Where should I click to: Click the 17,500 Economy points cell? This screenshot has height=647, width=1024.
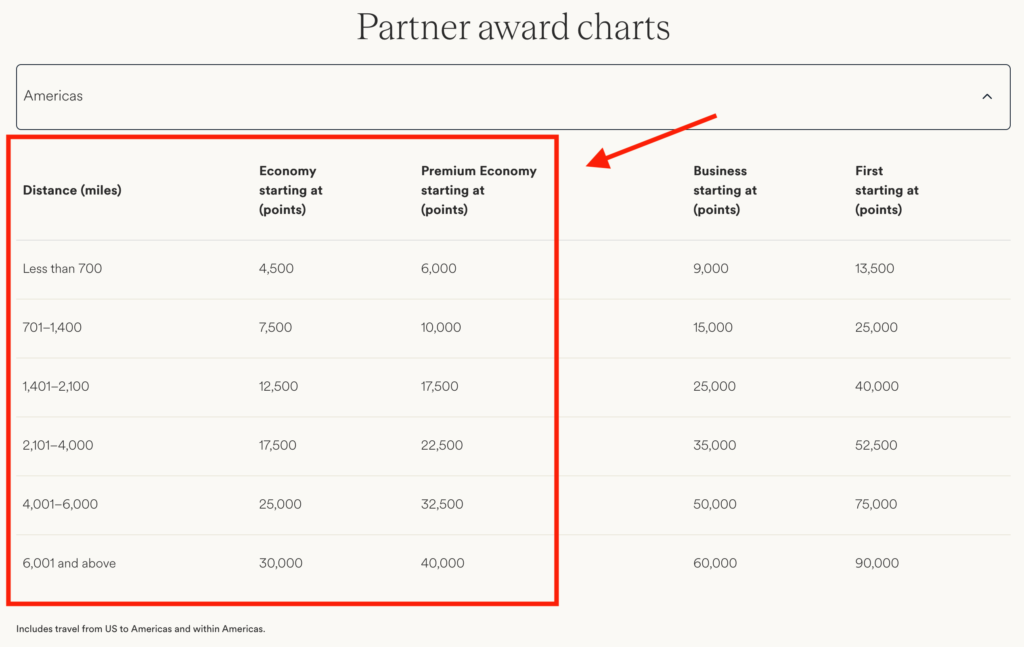click(x=280, y=445)
